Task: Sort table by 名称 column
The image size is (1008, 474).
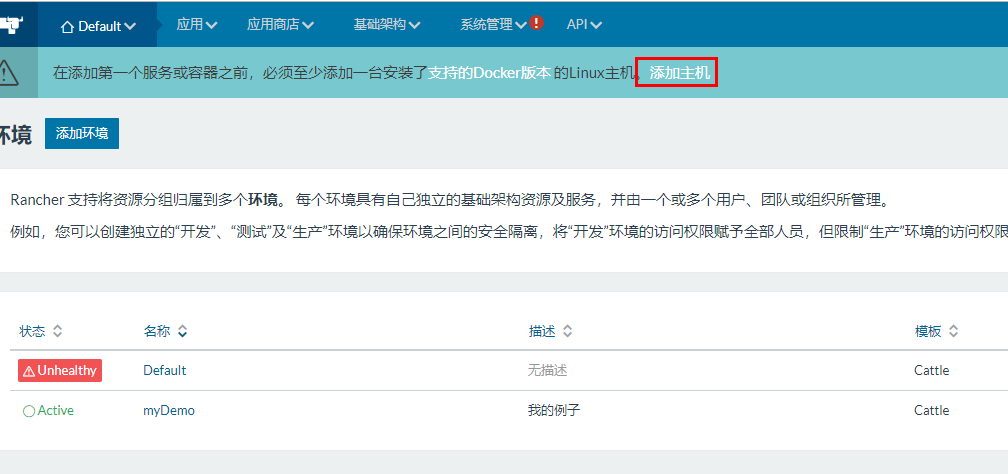Action: [165, 331]
